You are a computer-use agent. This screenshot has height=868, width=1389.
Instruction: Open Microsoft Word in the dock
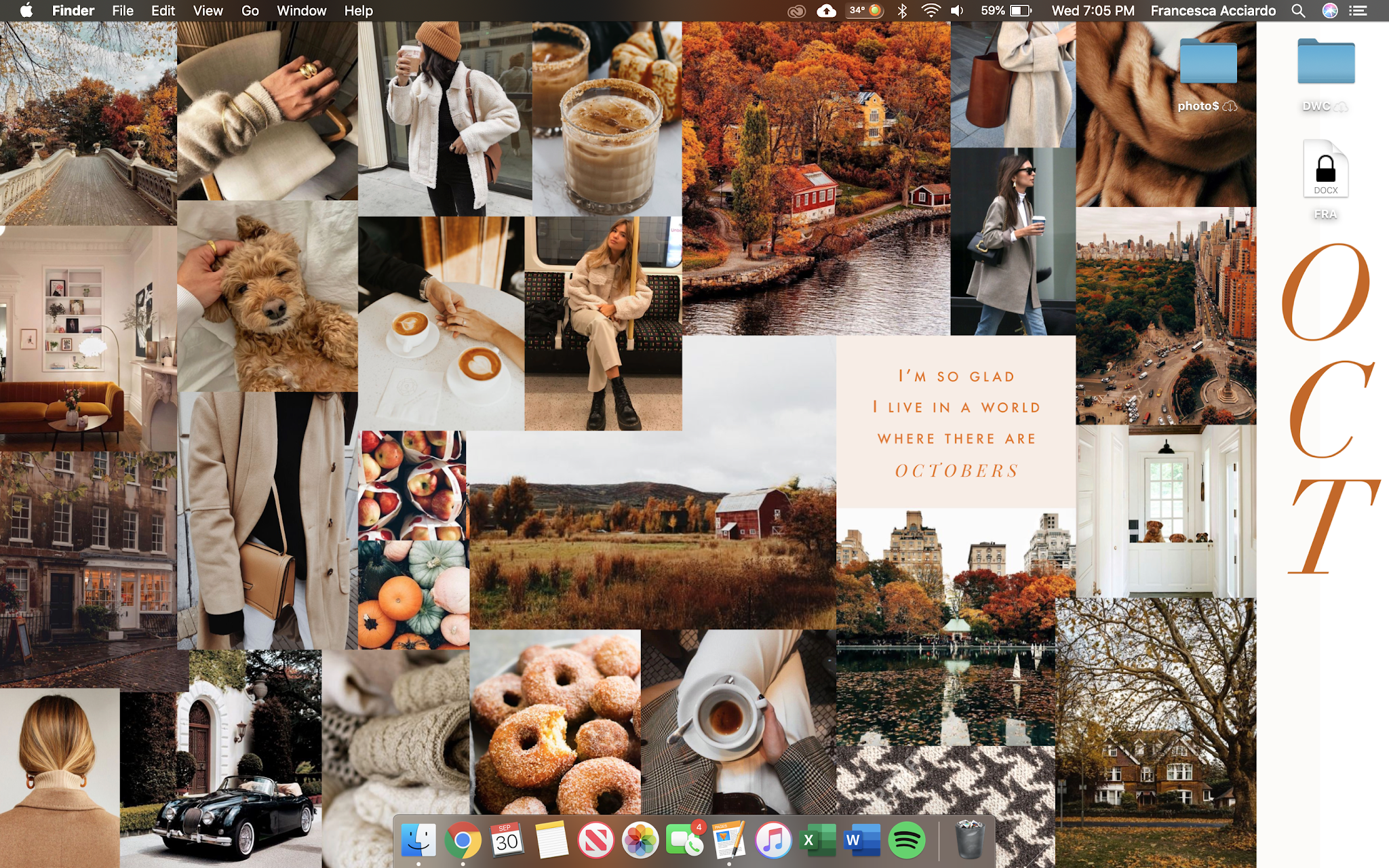(862, 841)
